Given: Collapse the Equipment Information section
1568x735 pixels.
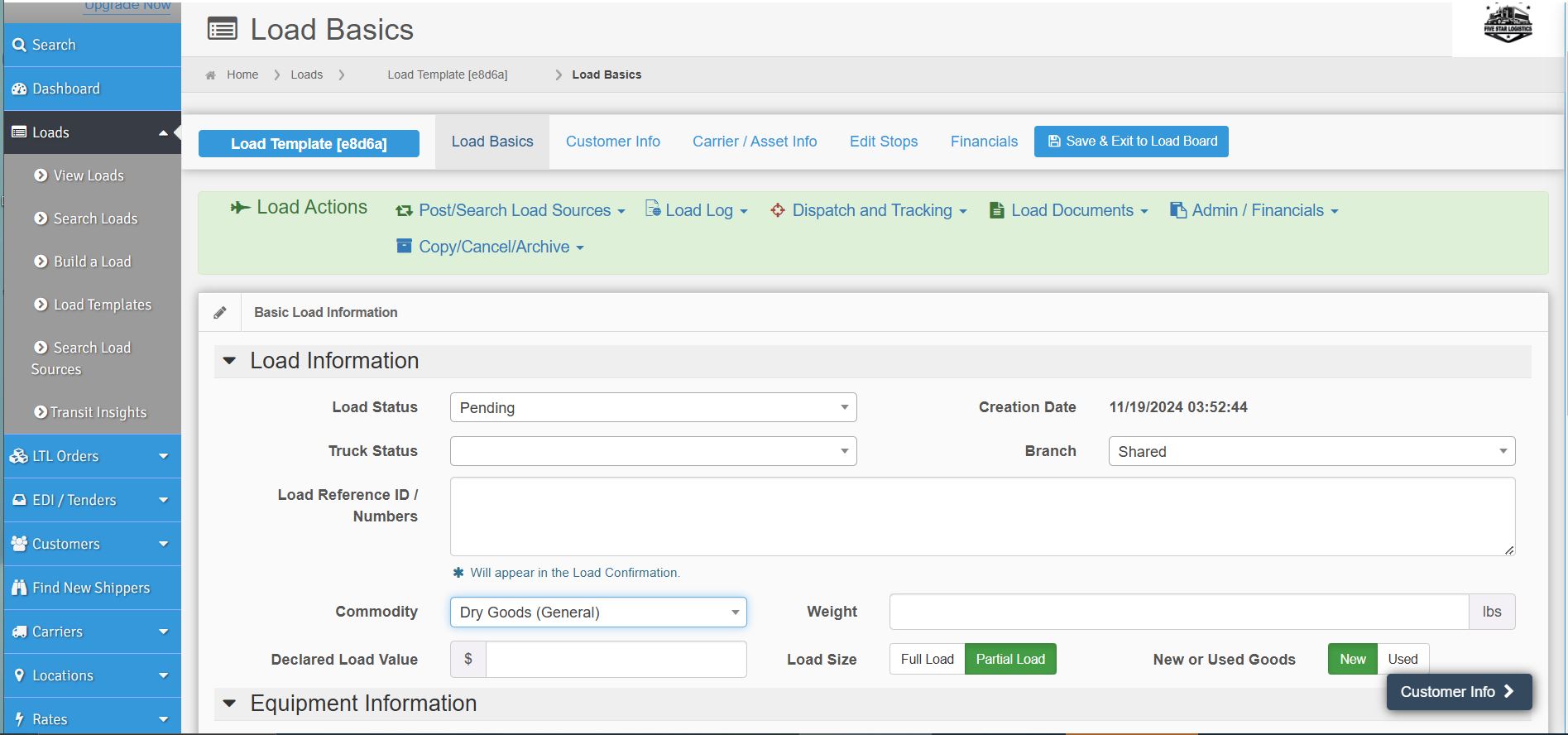Looking at the screenshot, I should pyautogui.click(x=229, y=704).
